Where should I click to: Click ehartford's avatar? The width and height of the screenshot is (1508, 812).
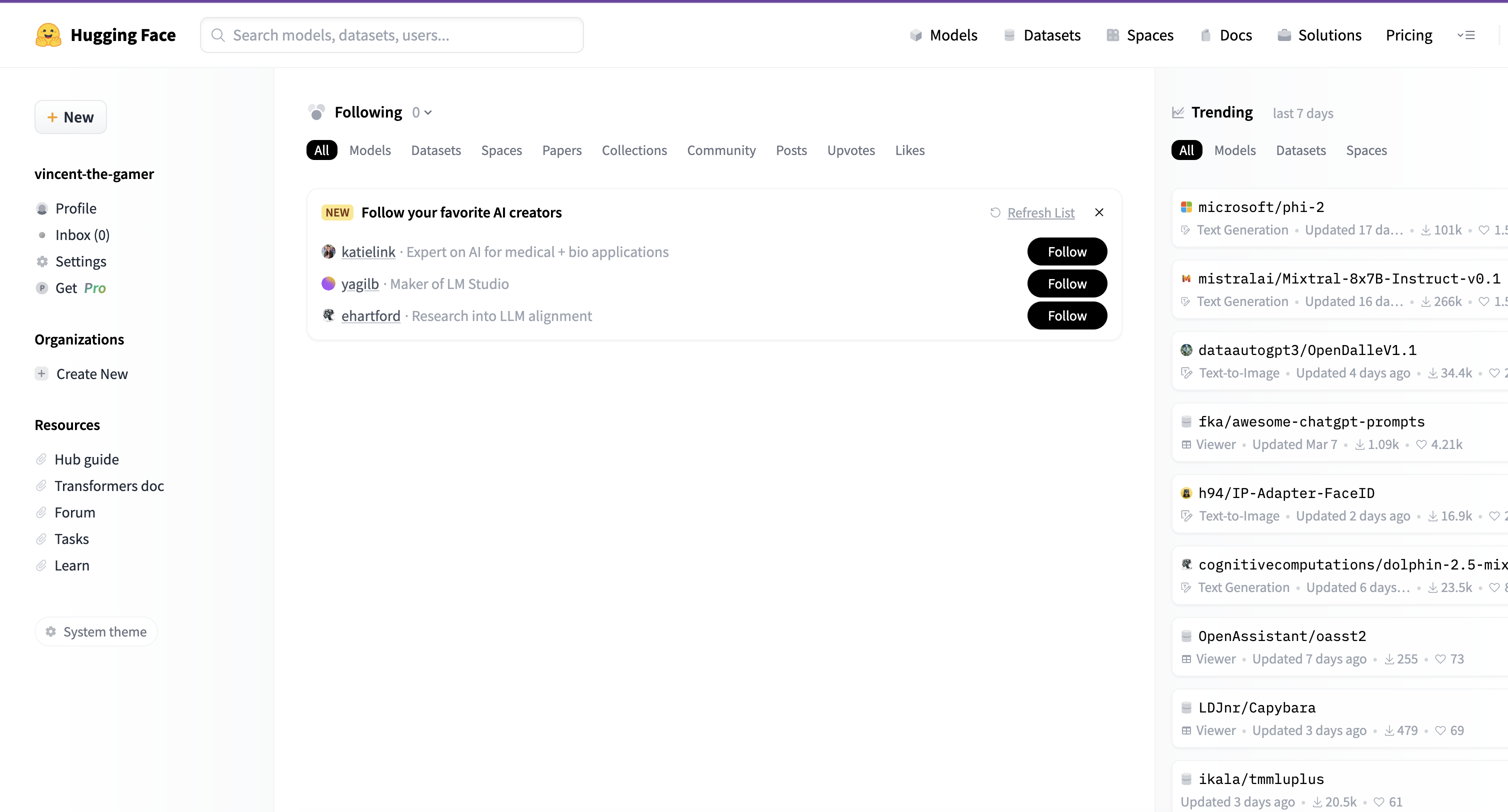pos(328,315)
